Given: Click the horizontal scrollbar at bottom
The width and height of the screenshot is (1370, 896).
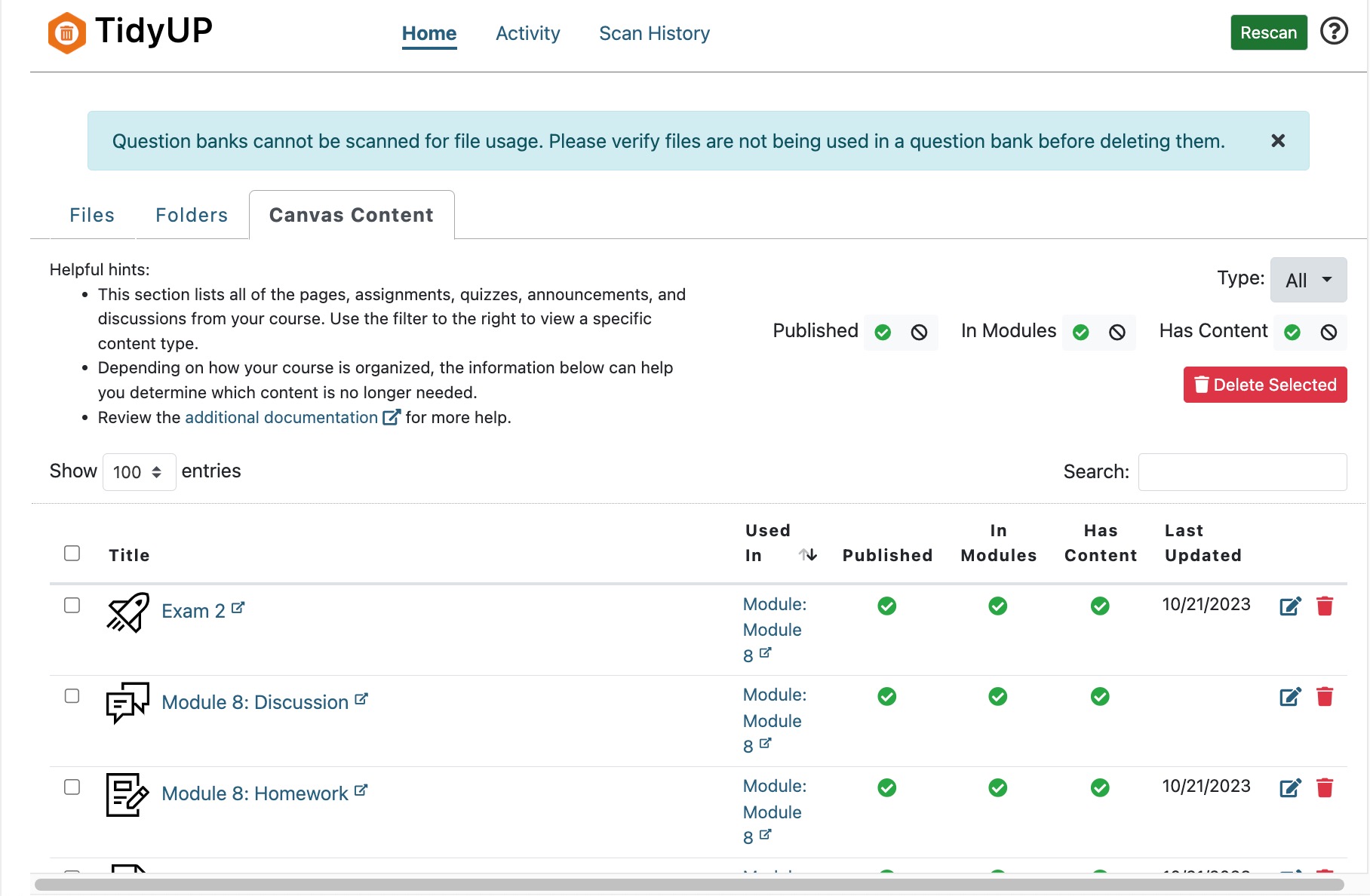Looking at the screenshot, I should pos(689,884).
